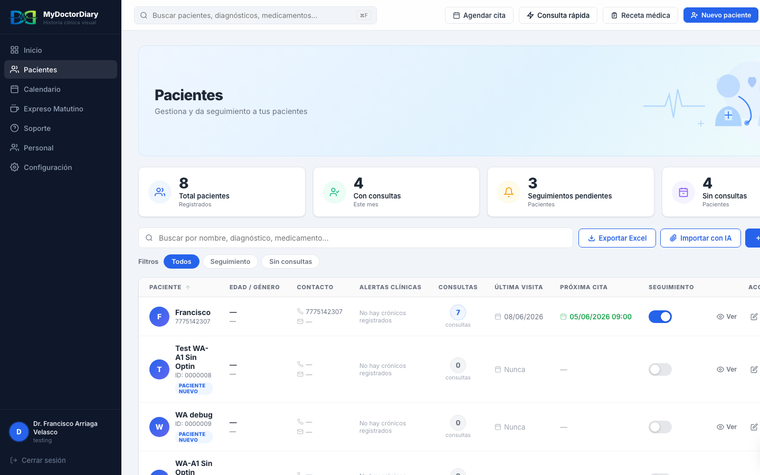Click the Agendar cita button
760x475 pixels.
479,16
